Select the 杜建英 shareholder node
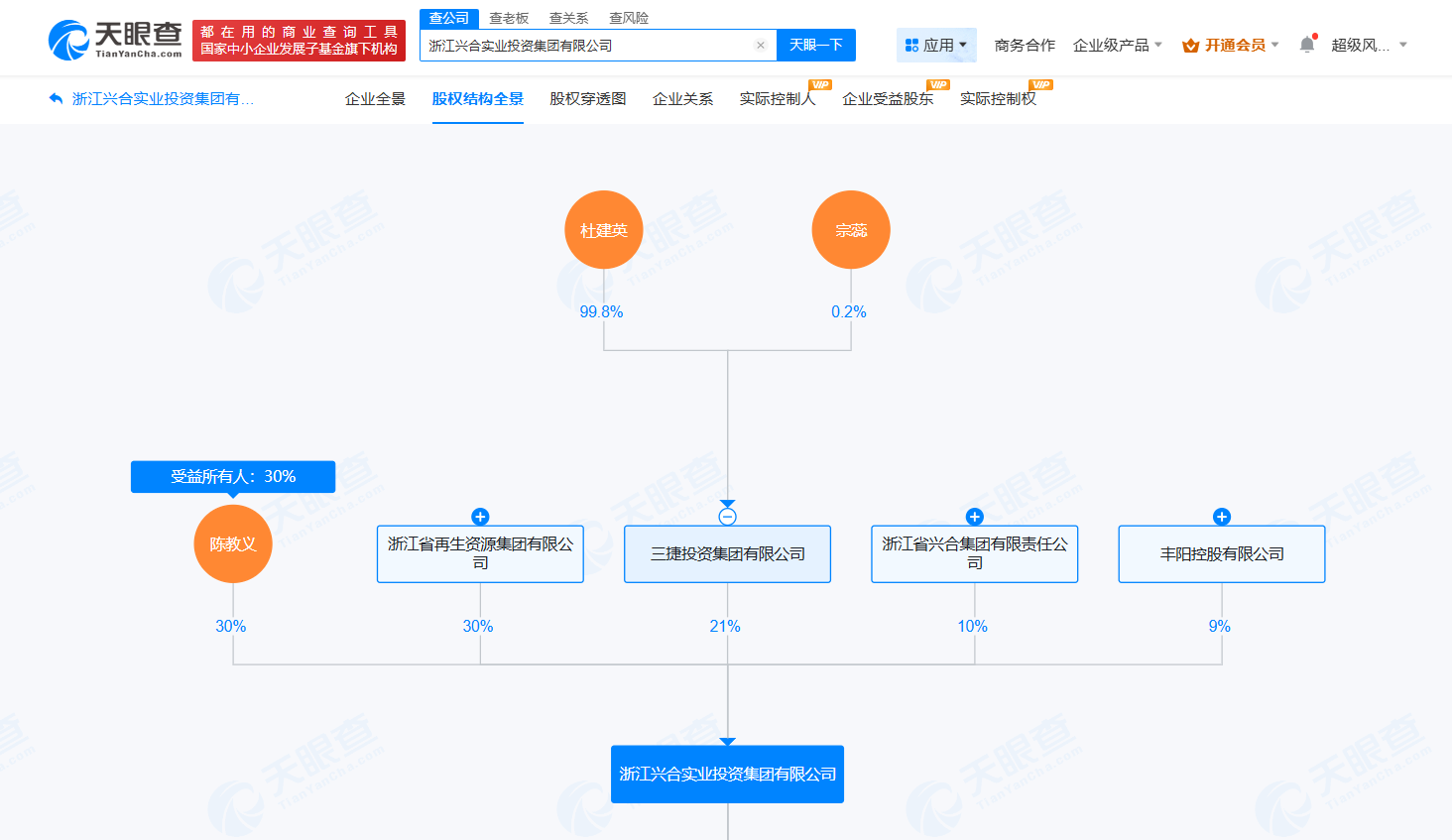Image resolution: width=1452 pixels, height=840 pixels. click(604, 230)
